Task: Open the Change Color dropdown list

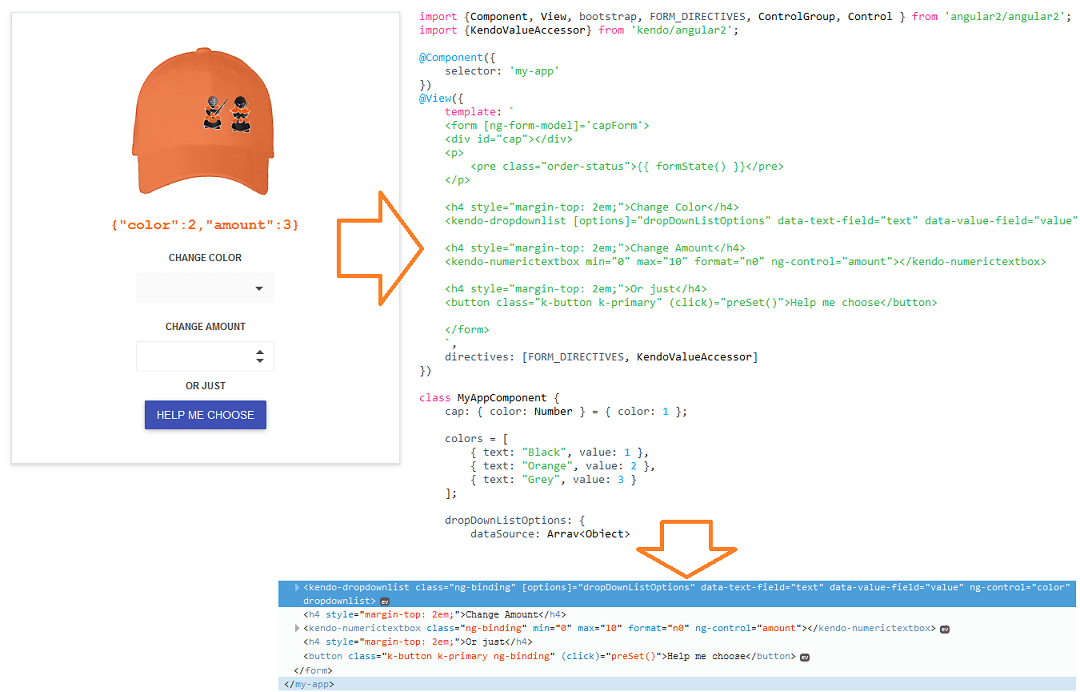Action: (205, 289)
